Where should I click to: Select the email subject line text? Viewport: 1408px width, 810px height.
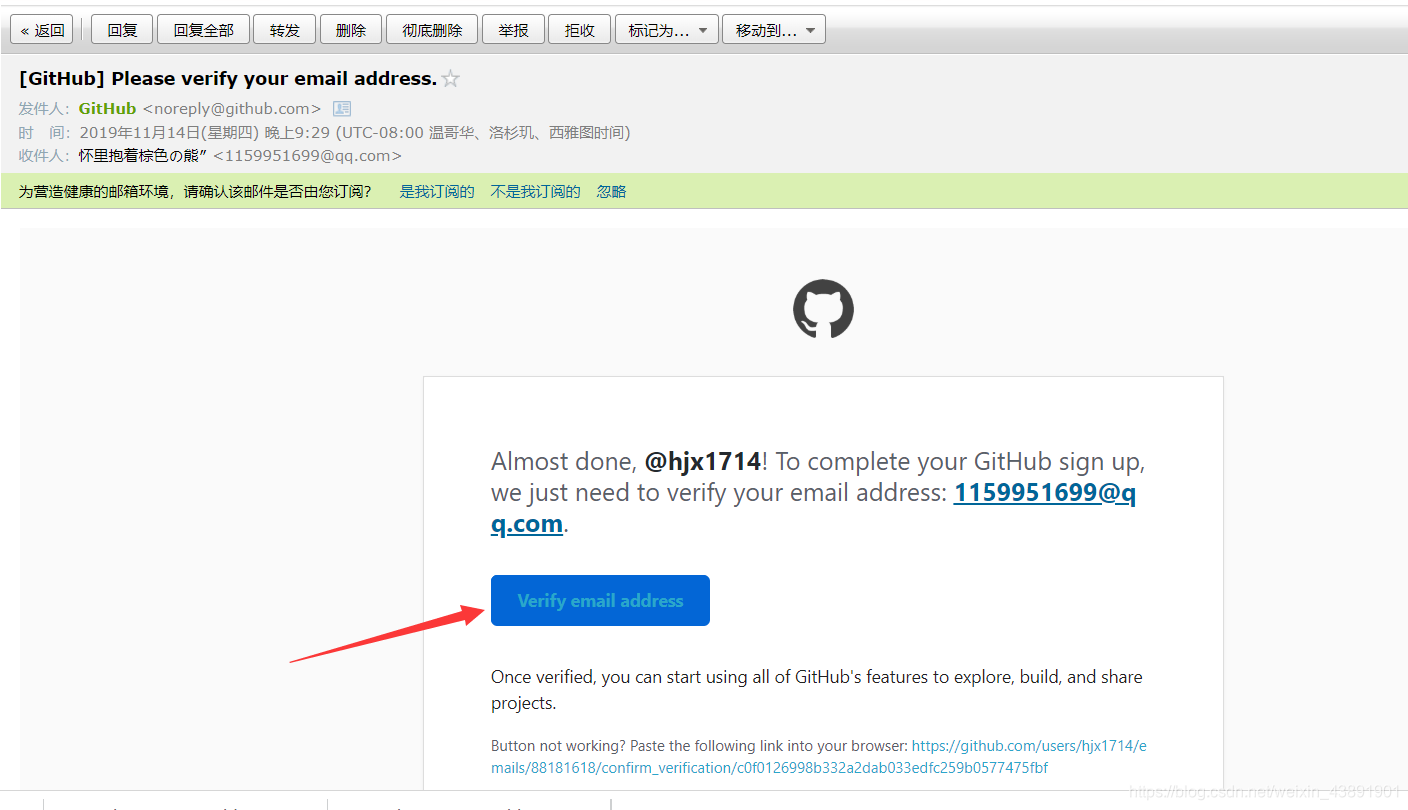click(x=228, y=79)
